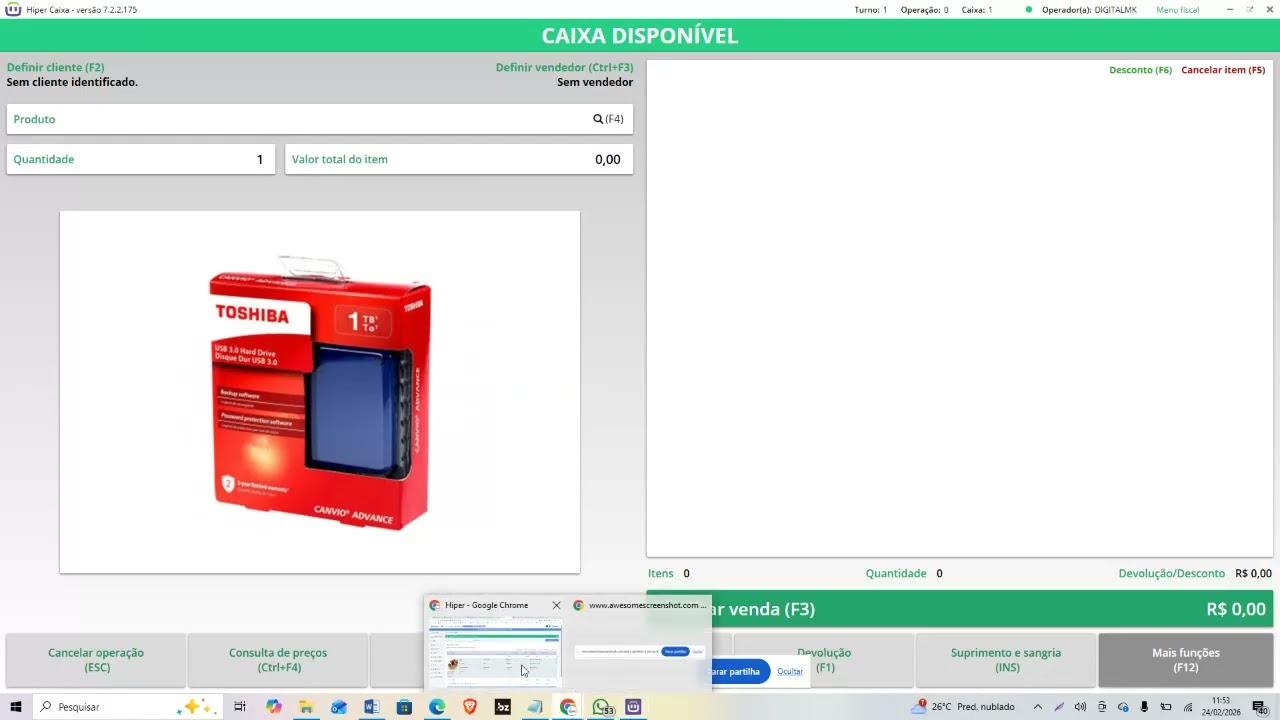Click Definir vendedor (Ctrl+F3)
The height and width of the screenshot is (720, 1280).
tap(564, 68)
